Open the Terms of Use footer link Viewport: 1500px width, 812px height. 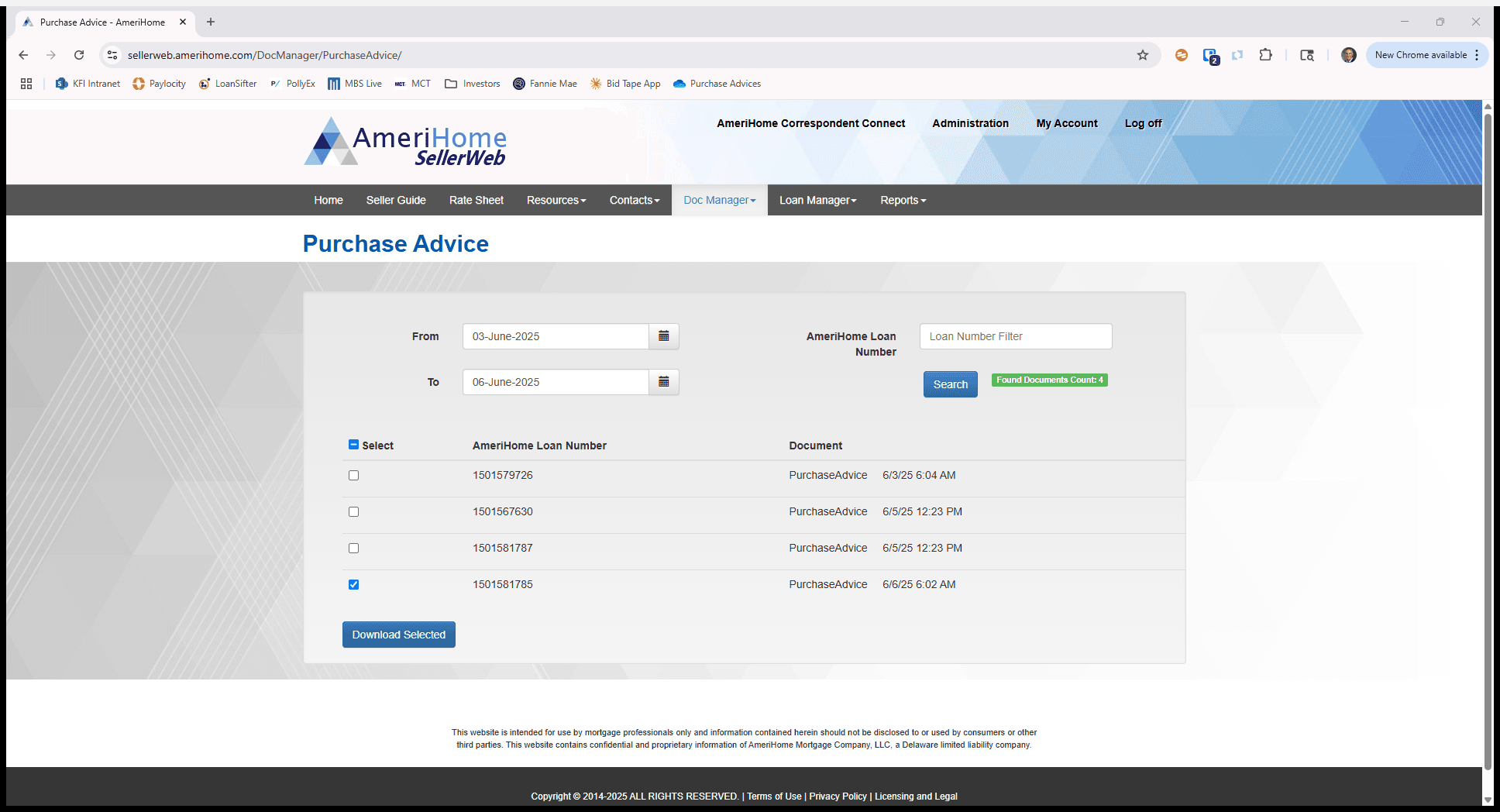point(774,797)
